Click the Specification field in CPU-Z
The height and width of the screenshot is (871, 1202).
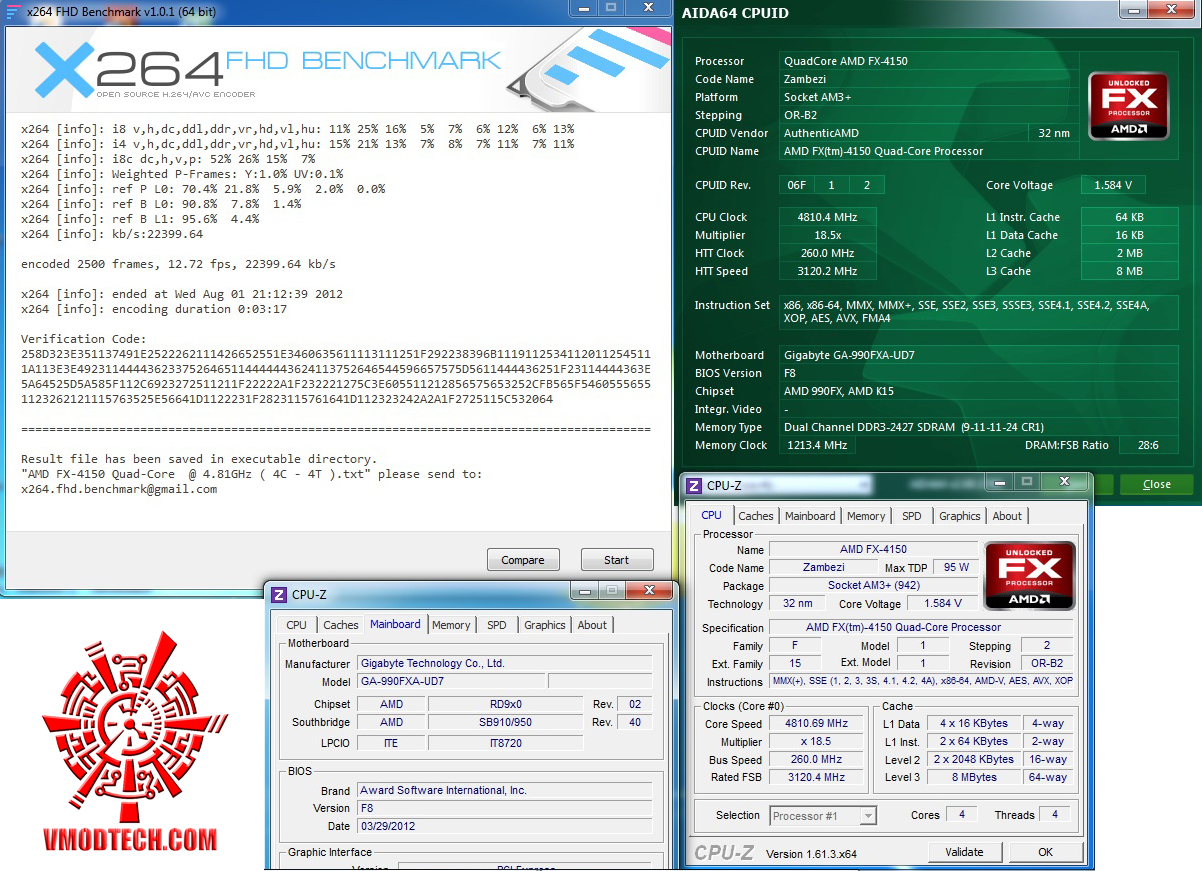click(921, 627)
